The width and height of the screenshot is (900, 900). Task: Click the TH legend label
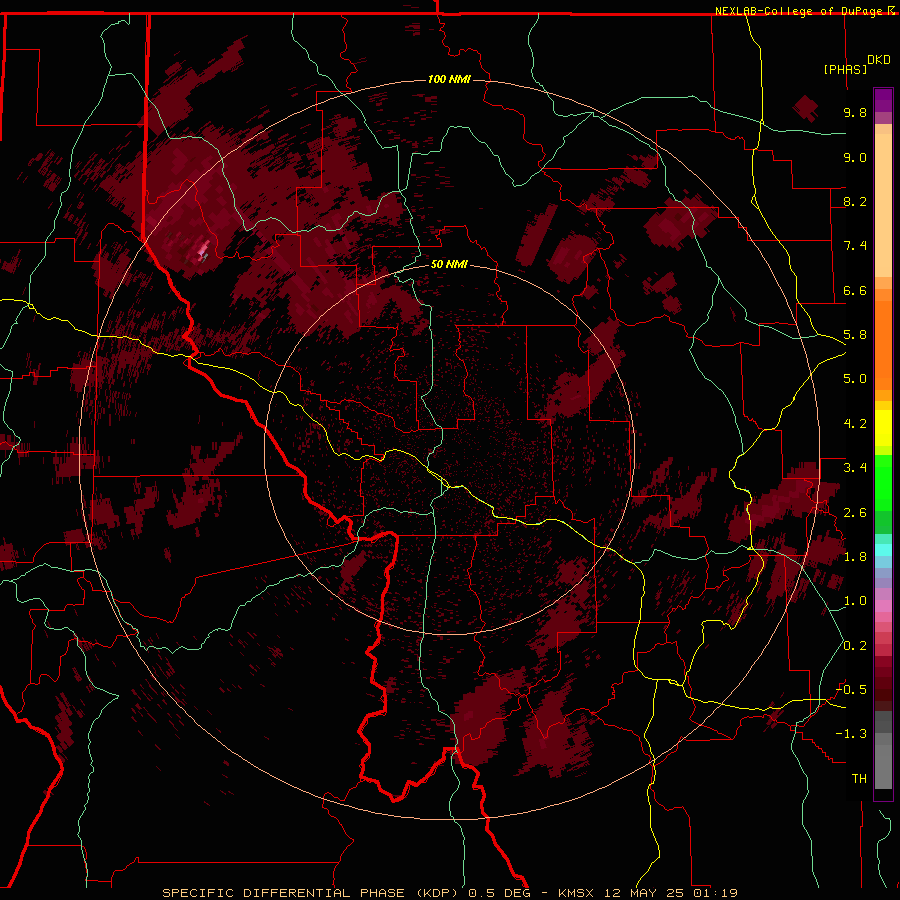pyautogui.click(x=859, y=779)
